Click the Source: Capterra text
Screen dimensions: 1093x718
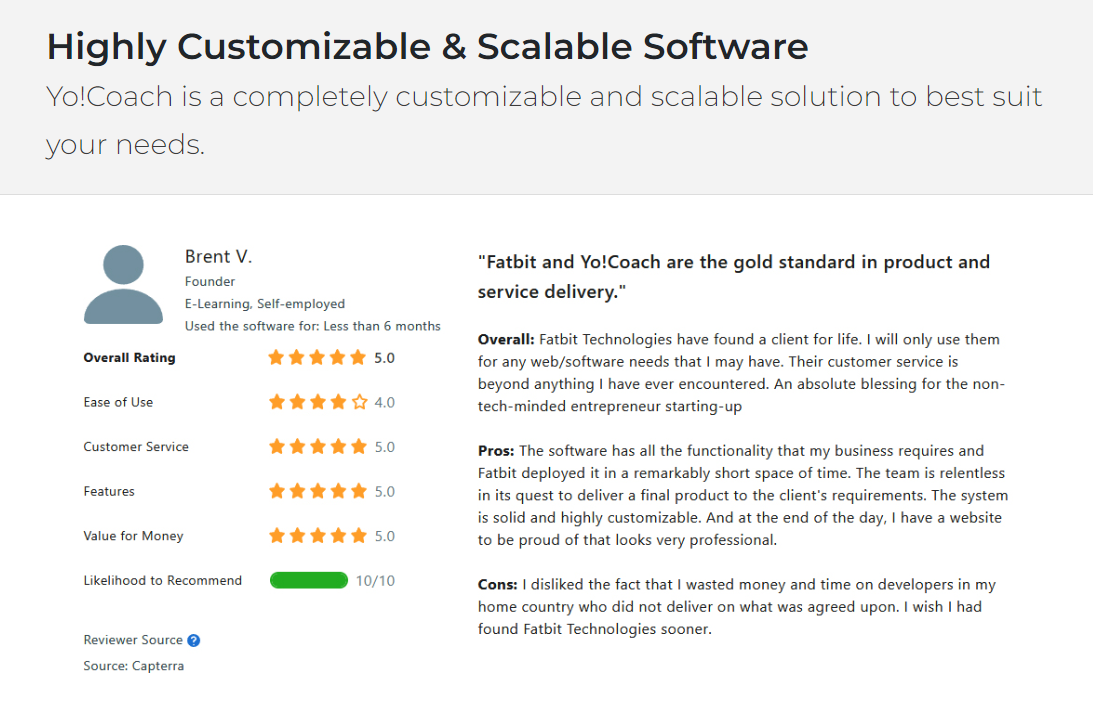pyautogui.click(x=133, y=666)
